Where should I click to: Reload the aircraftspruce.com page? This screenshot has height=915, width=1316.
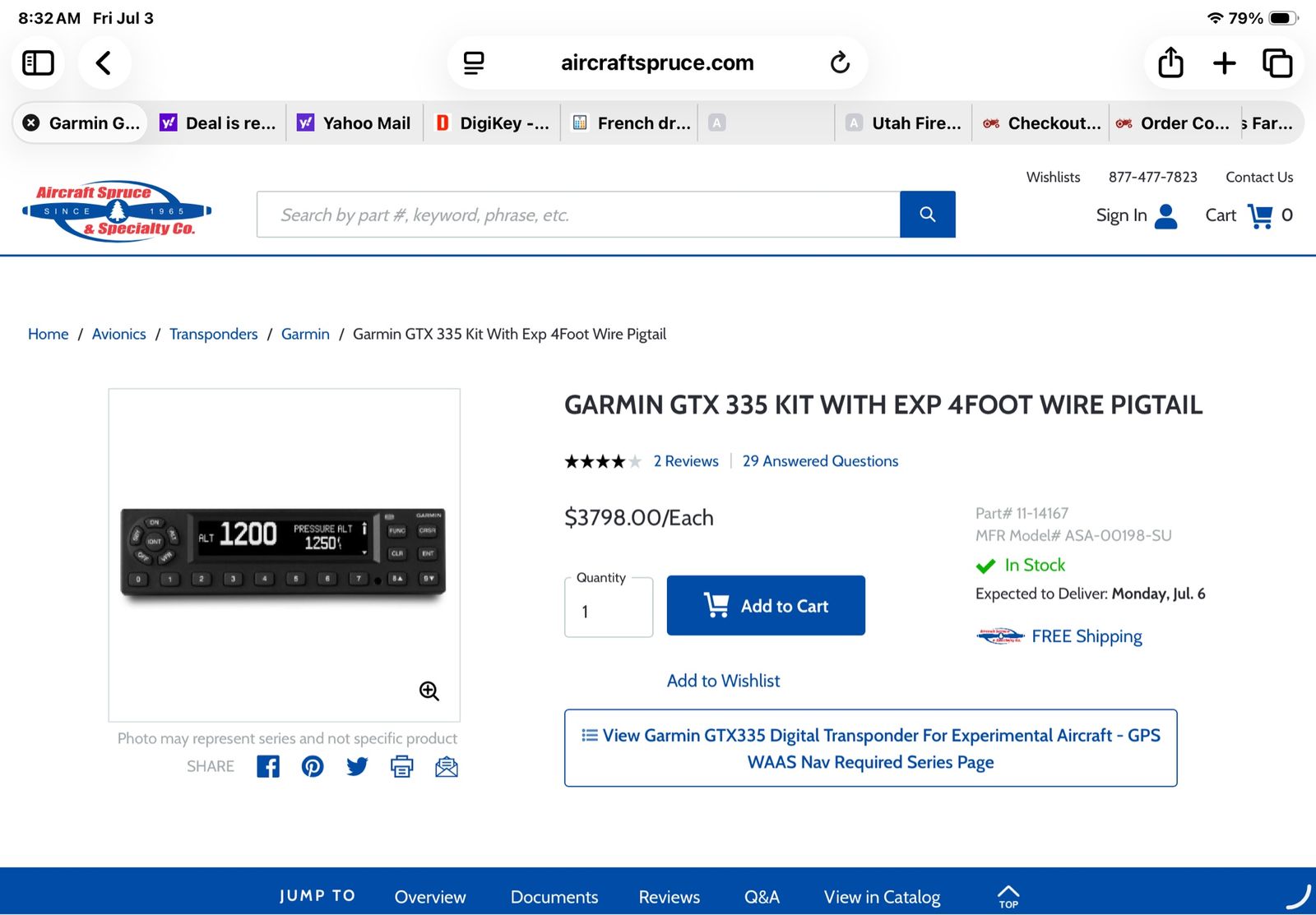839,62
